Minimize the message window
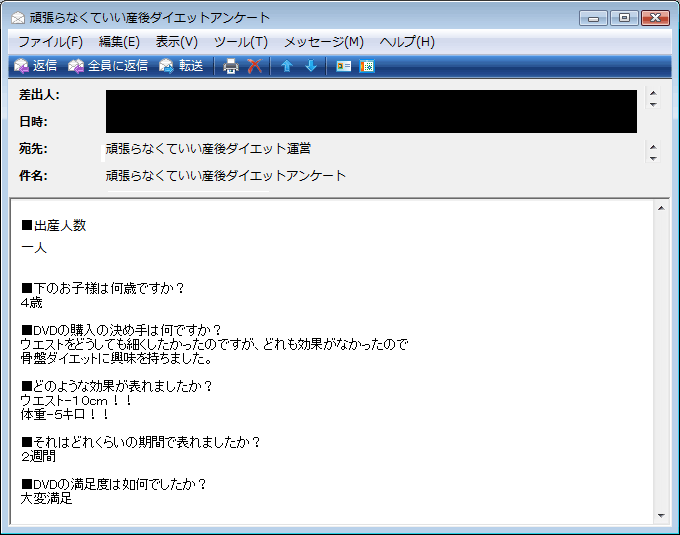Image resolution: width=680 pixels, height=535 pixels. click(x=593, y=18)
